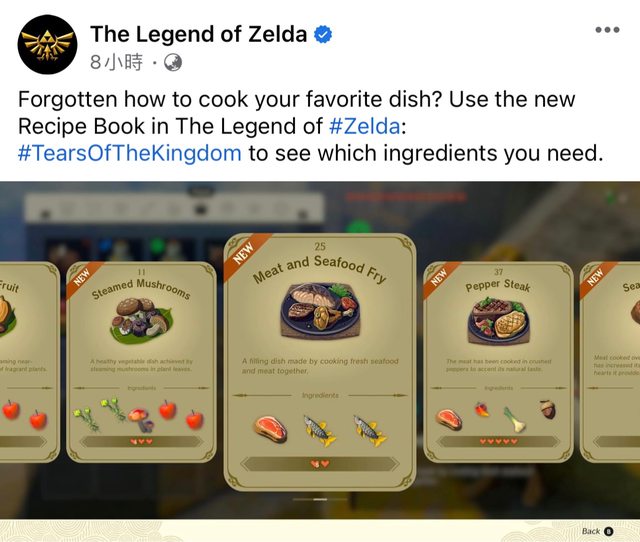Click The Legend of Zelda page name
Image resolution: width=640 pixels, height=542 pixels.
[x=199, y=34]
